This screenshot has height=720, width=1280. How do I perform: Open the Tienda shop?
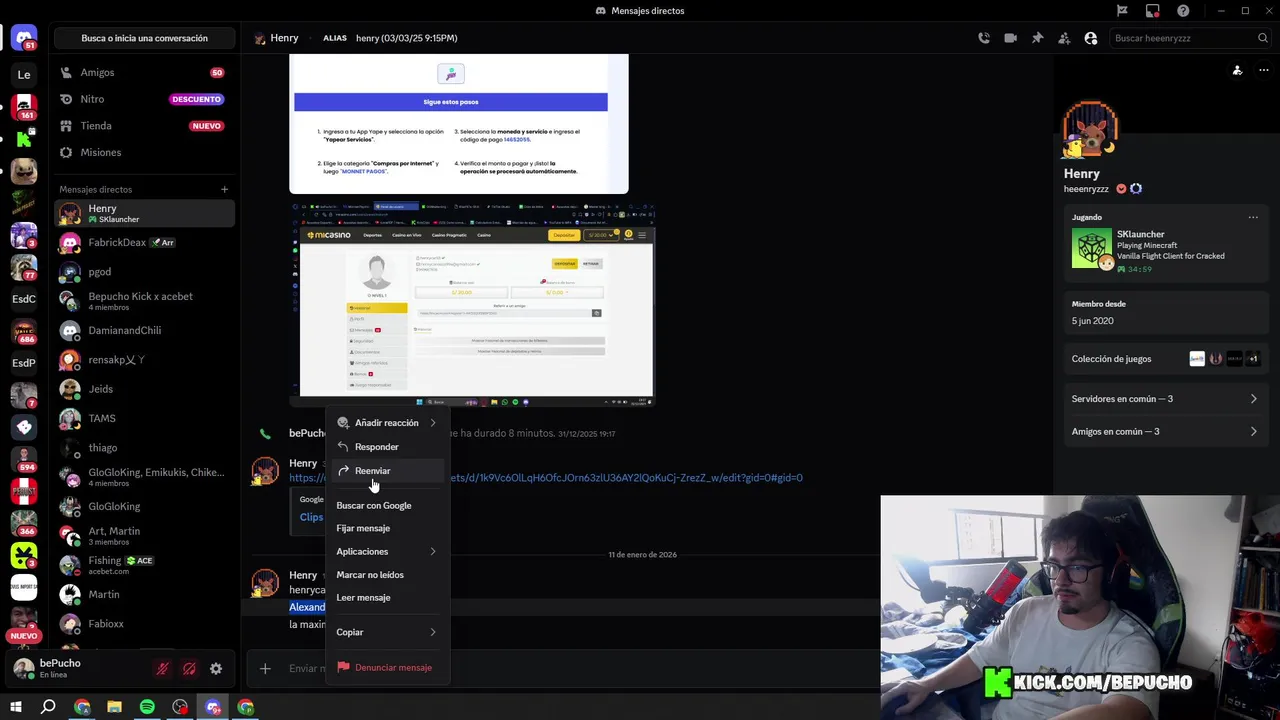(144, 126)
